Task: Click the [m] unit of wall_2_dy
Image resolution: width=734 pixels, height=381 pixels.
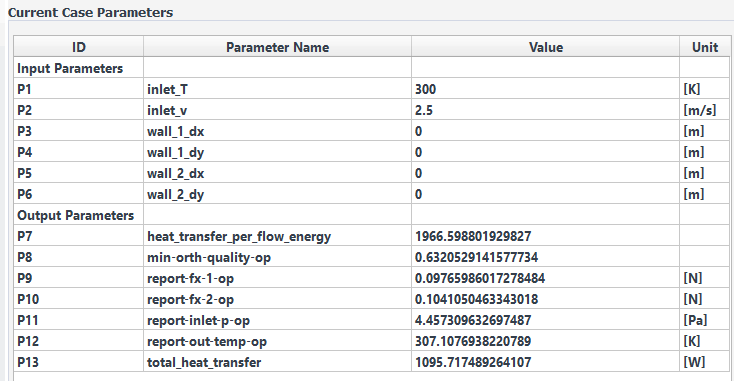Action: tap(705, 194)
